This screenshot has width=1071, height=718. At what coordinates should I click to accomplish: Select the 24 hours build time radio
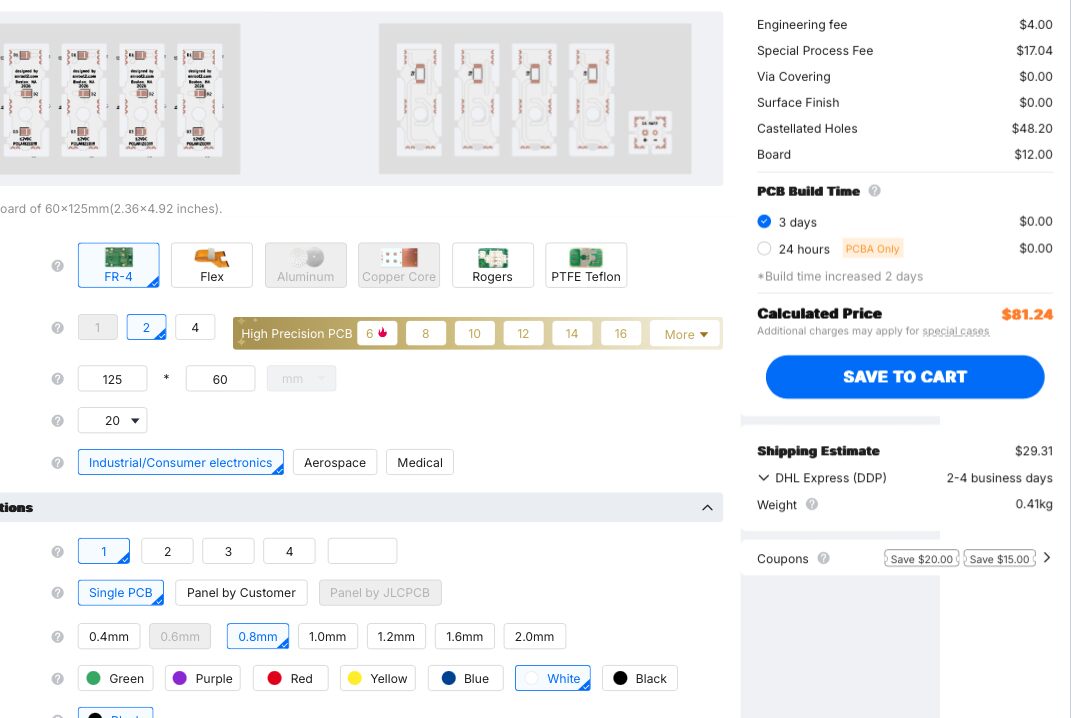tap(764, 249)
